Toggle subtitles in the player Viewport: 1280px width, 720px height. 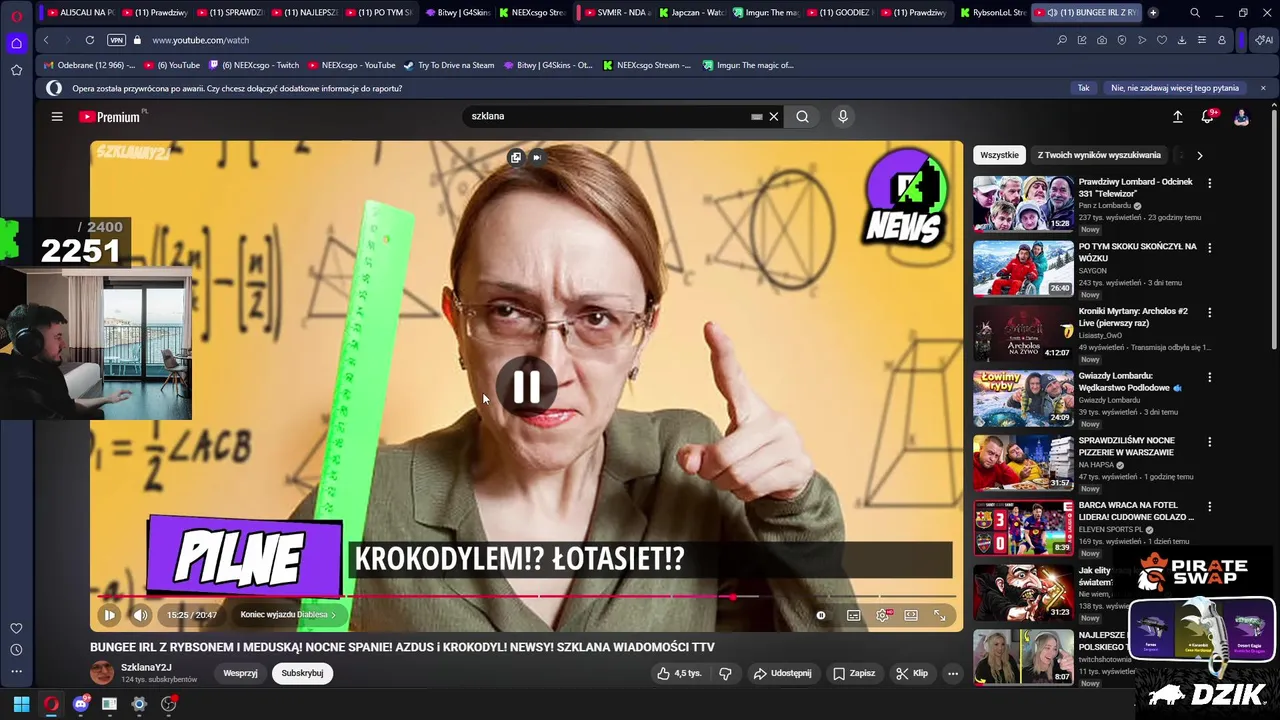coord(853,615)
